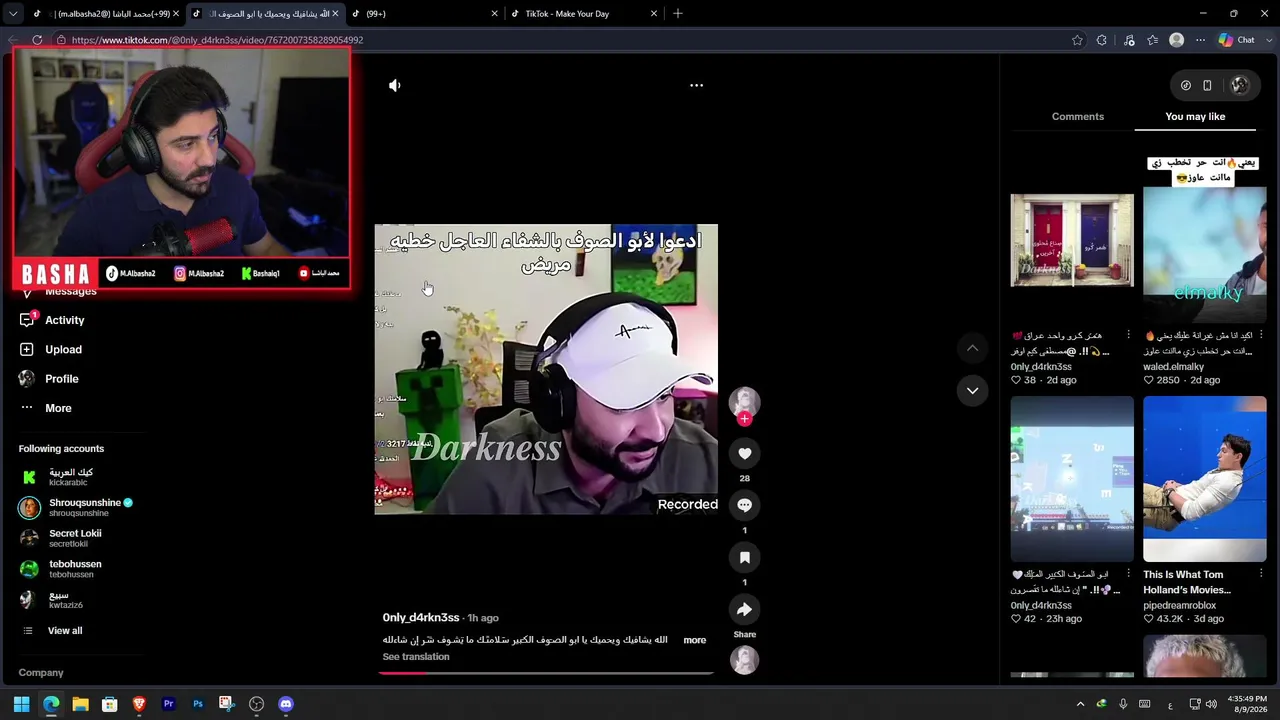Bookmark the video with the favorites icon
This screenshot has height=720, width=1280.
tap(745, 557)
